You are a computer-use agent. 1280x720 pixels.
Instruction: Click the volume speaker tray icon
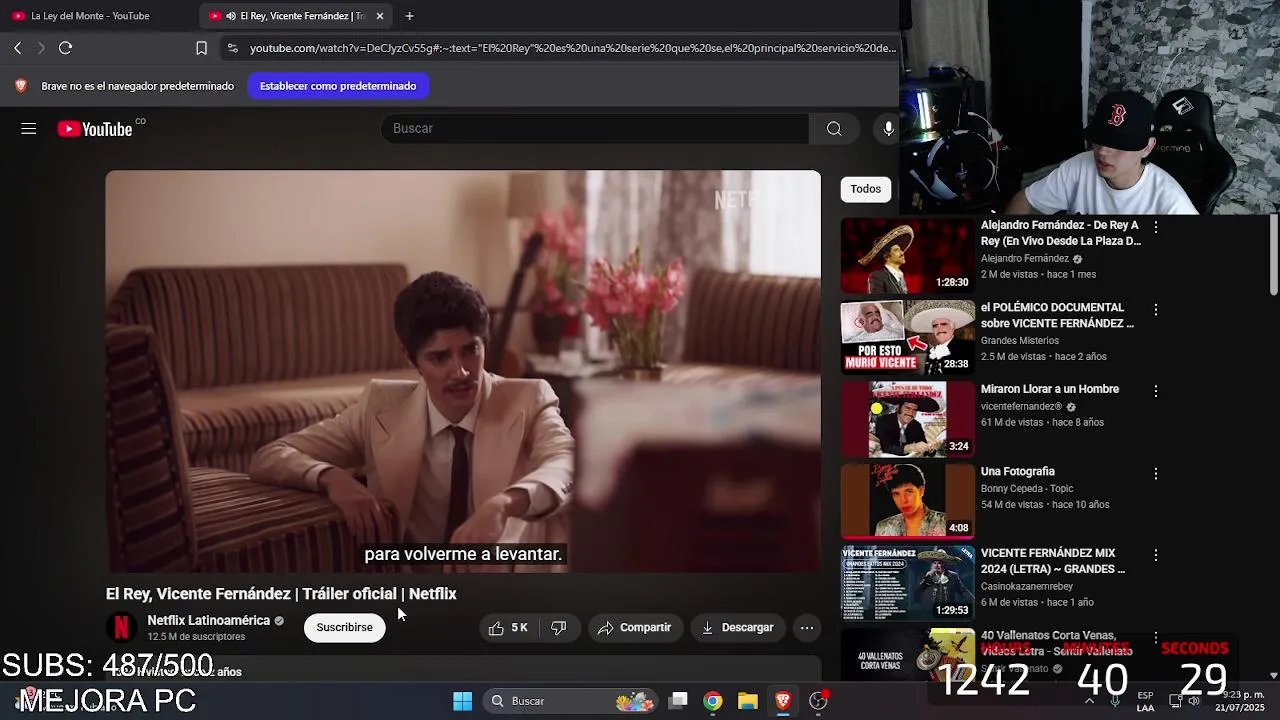(1194, 701)
